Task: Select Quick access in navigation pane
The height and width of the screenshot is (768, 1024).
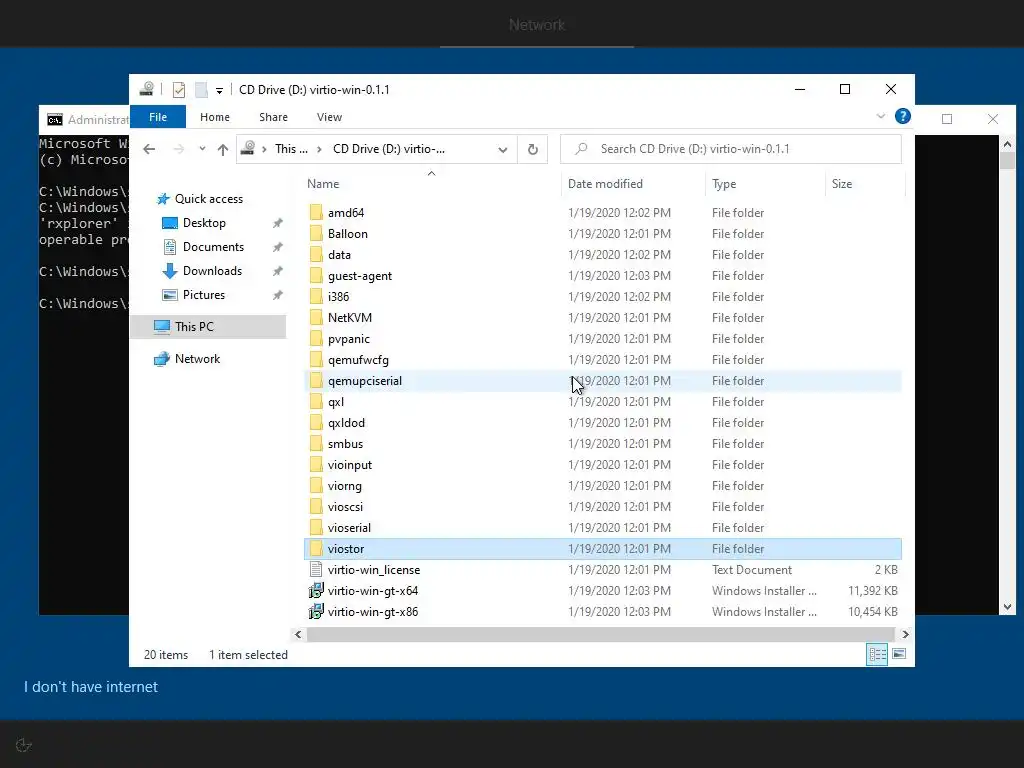Action: (x=208, y=199)
